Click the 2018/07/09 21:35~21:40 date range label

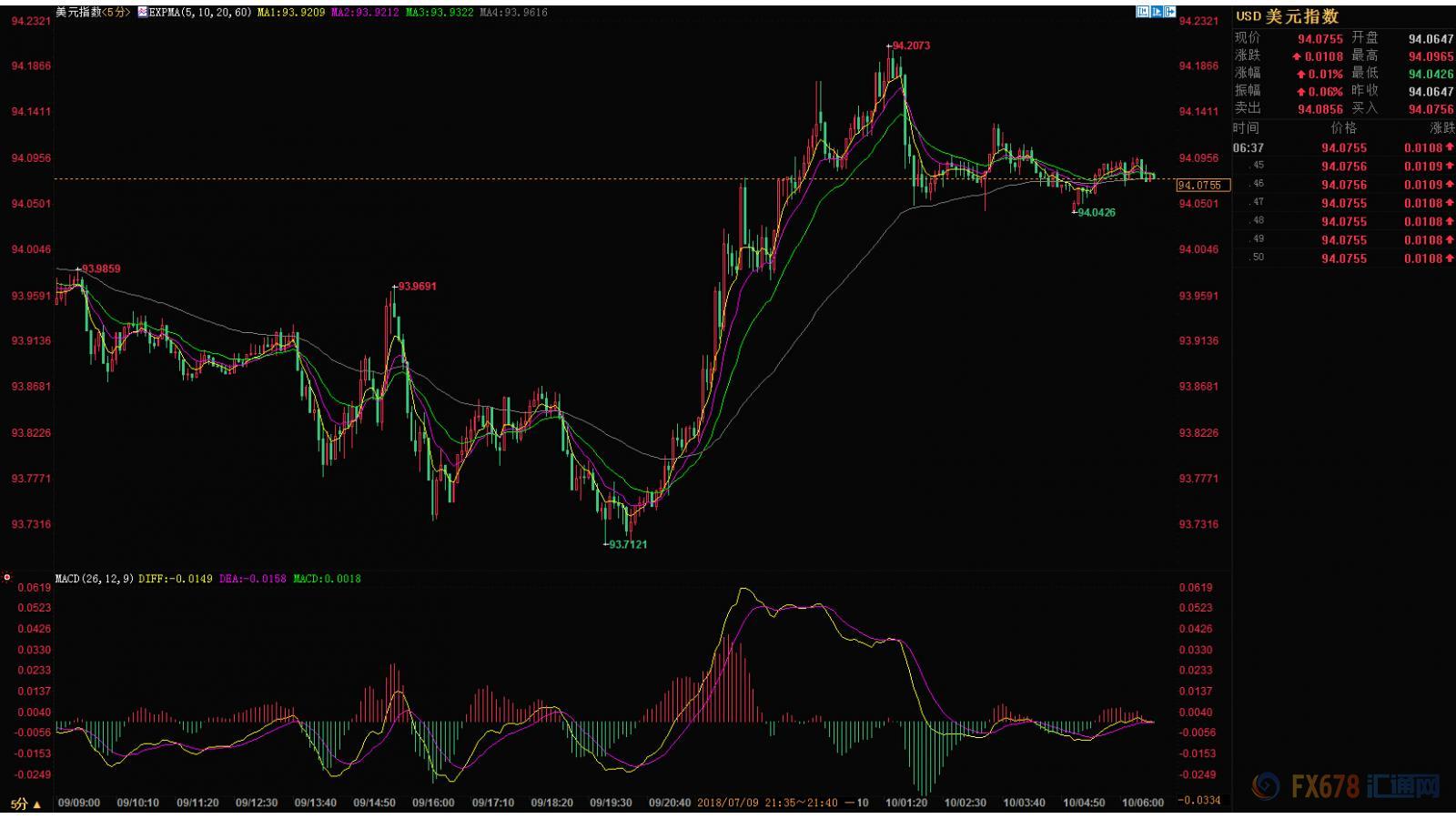[767, 804]
